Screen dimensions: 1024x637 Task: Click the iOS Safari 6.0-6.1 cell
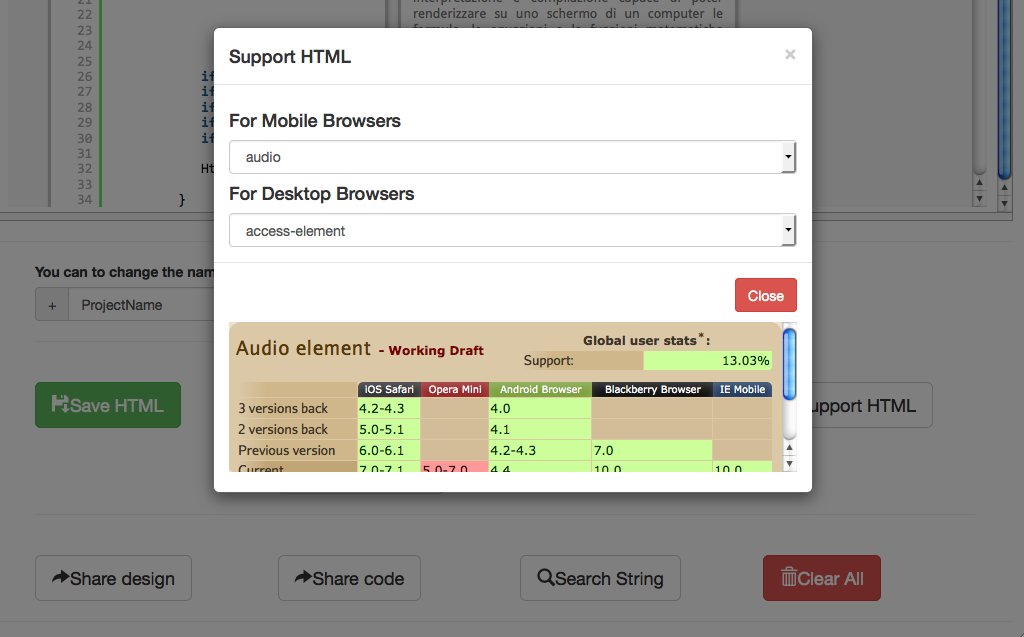389,450
